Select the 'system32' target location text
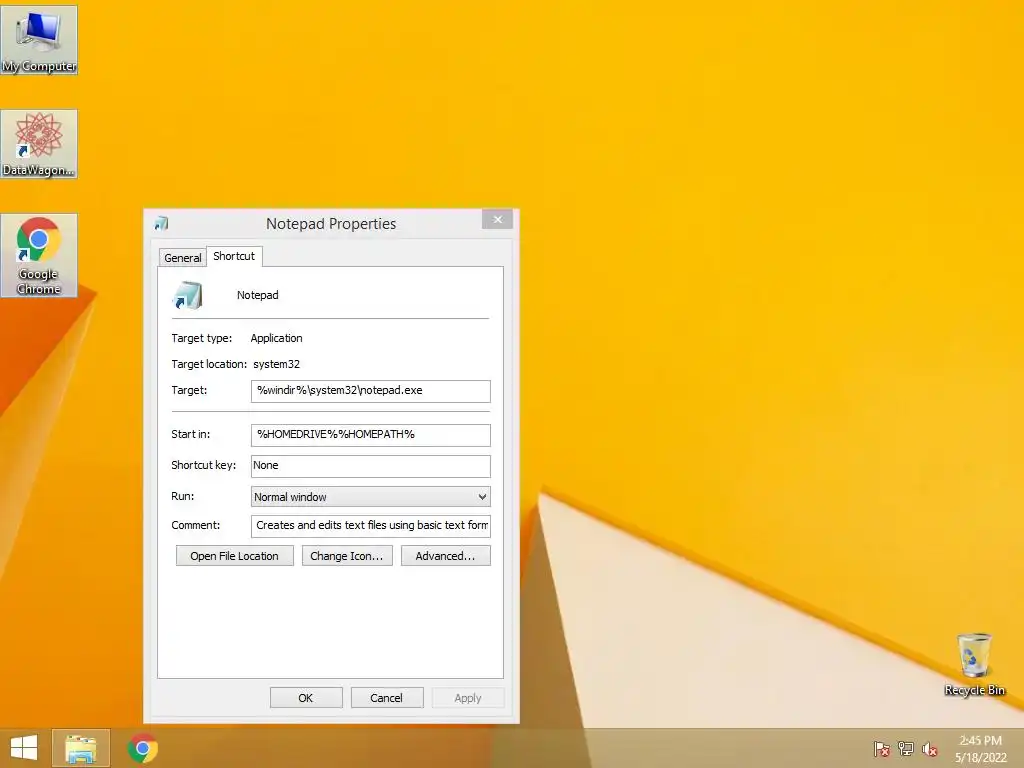Screen dimensions: 1024x768 [x=276, y=364]
